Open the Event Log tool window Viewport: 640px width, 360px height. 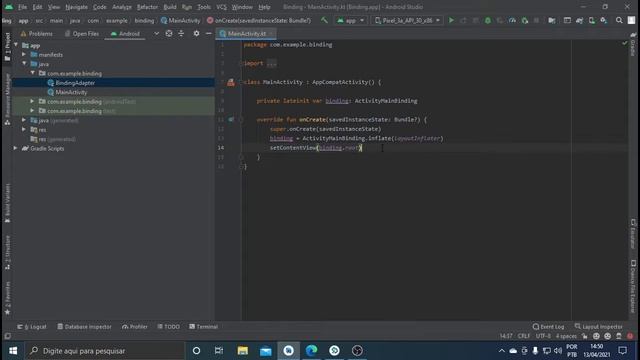[x=548, y=327]
